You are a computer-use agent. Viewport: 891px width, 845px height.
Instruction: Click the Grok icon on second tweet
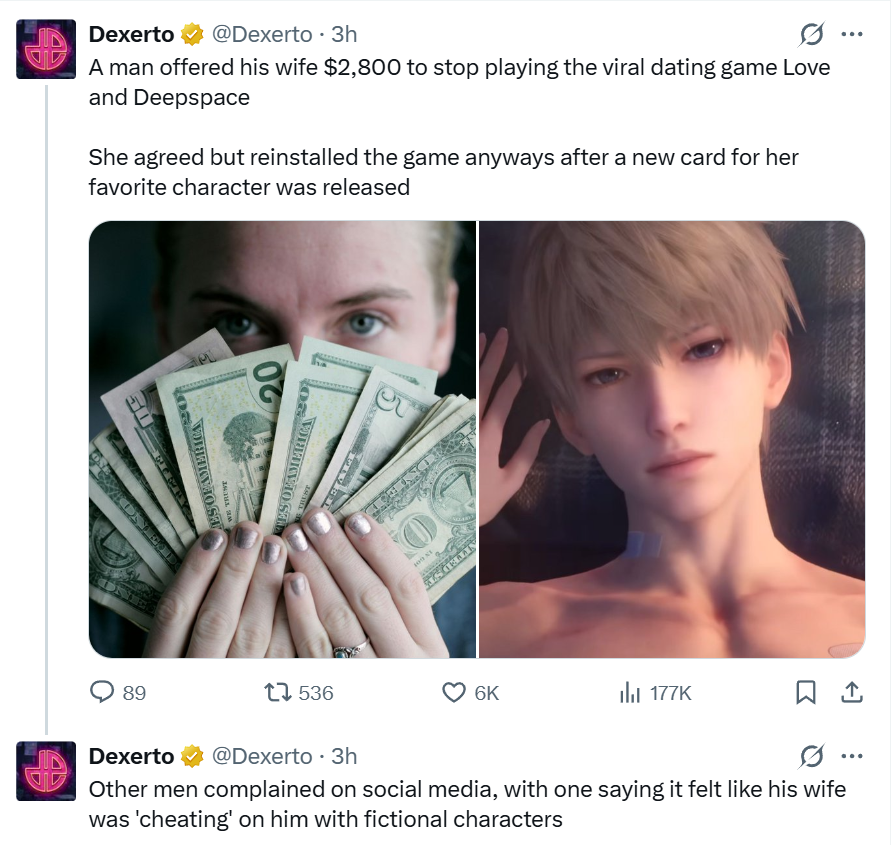[x=811, y=756]
